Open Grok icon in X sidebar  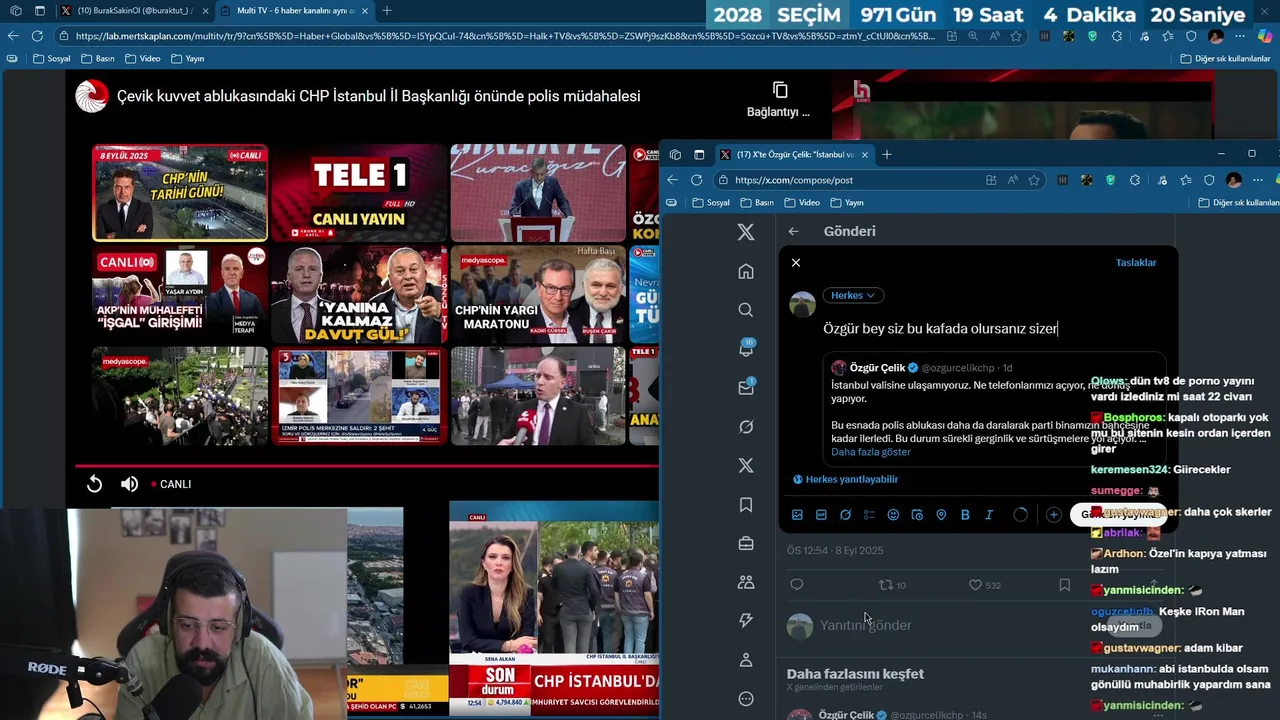[x=746, y=427]
